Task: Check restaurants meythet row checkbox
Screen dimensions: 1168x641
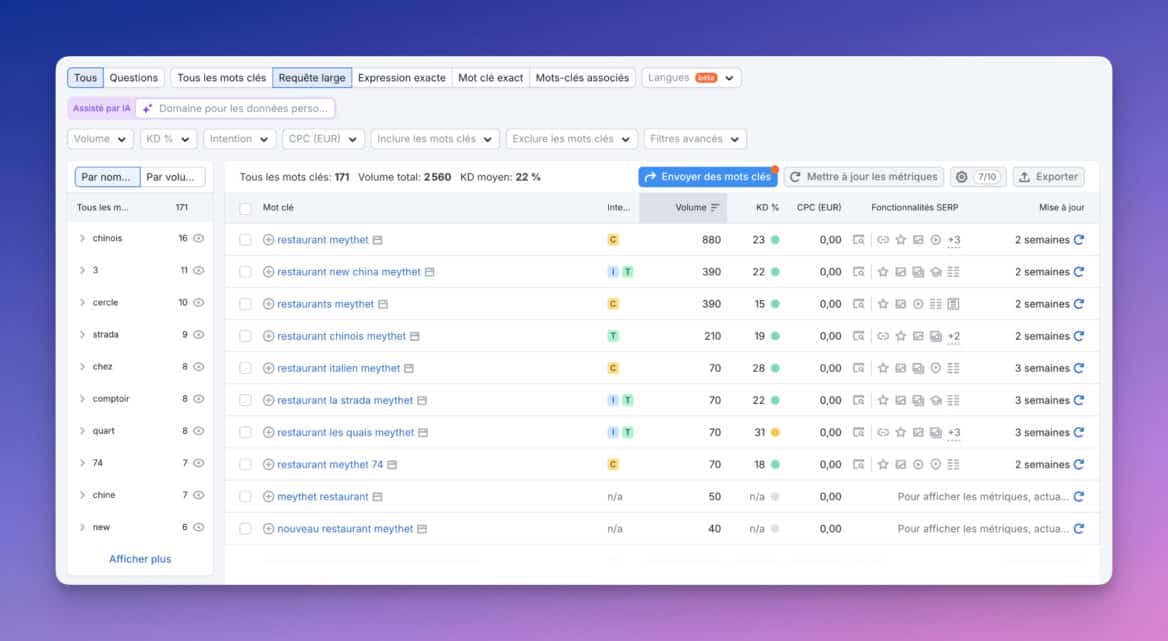Action: [245, 304]
